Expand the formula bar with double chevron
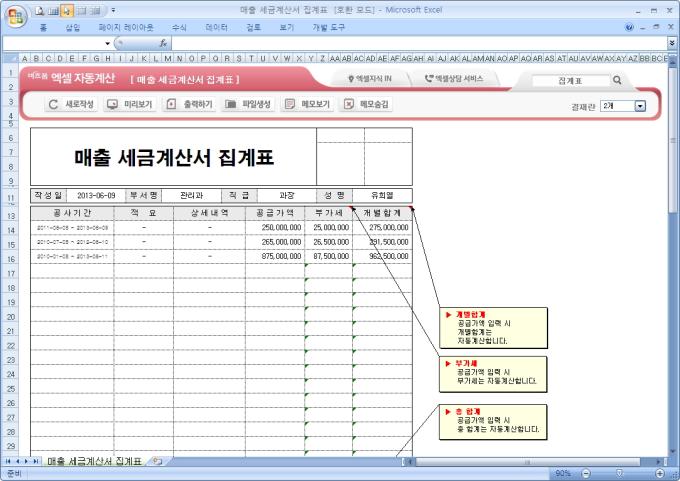Image resolution: width=680 pixels, height=481 pixels. [x=672, y=43]
